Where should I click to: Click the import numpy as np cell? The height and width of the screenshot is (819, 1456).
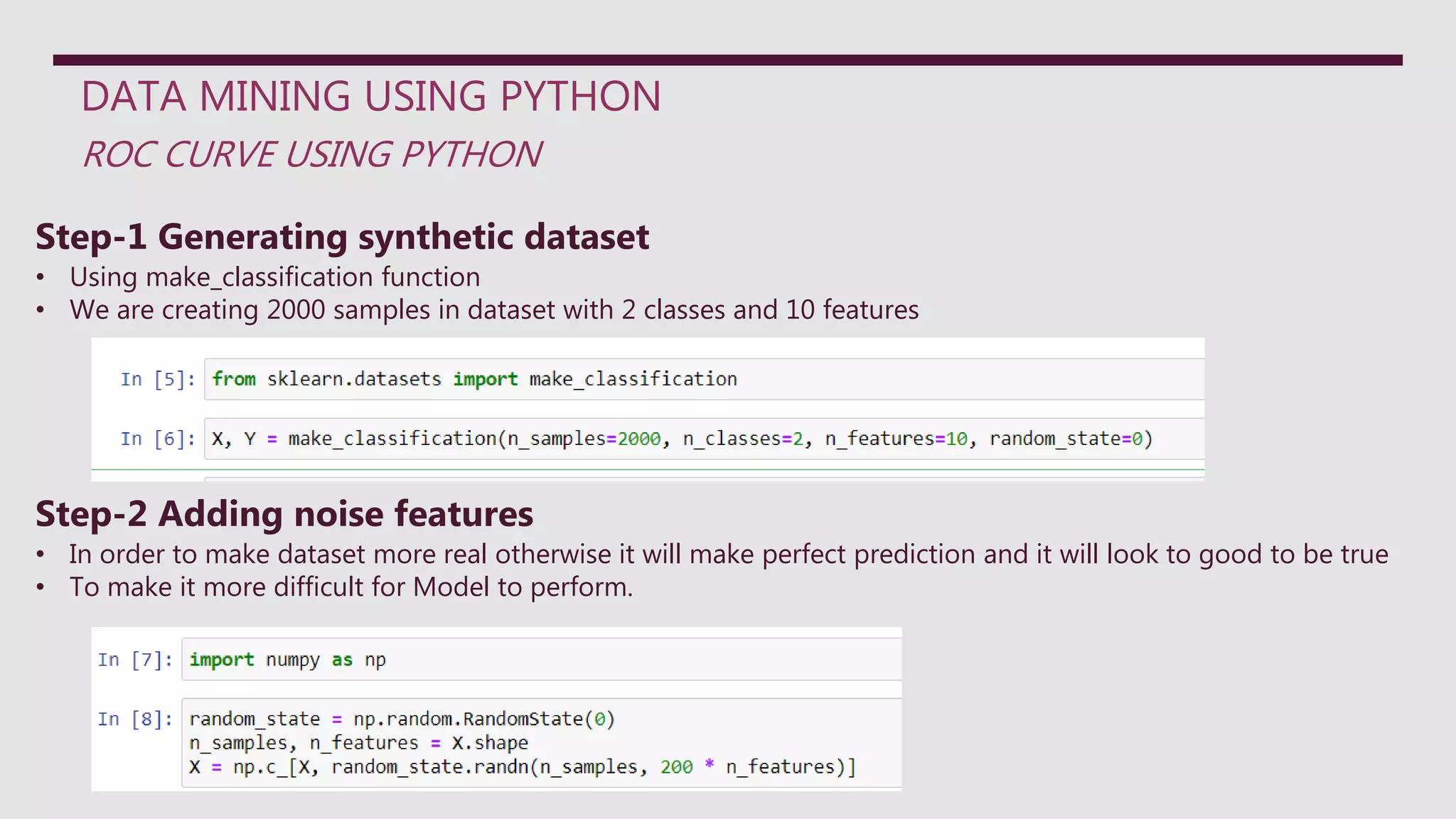[287, 660]
